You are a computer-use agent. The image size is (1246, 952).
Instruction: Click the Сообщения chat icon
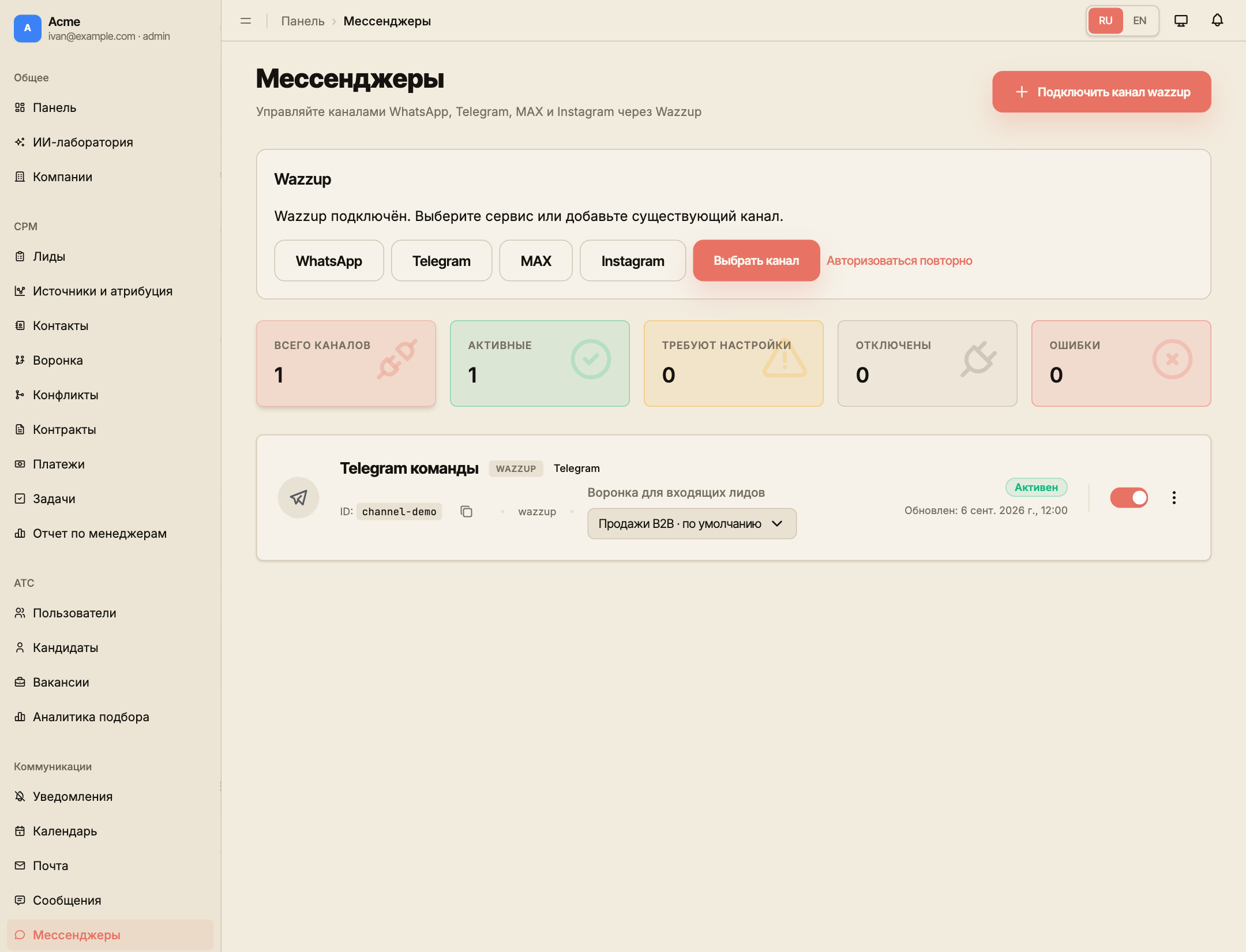20,900
